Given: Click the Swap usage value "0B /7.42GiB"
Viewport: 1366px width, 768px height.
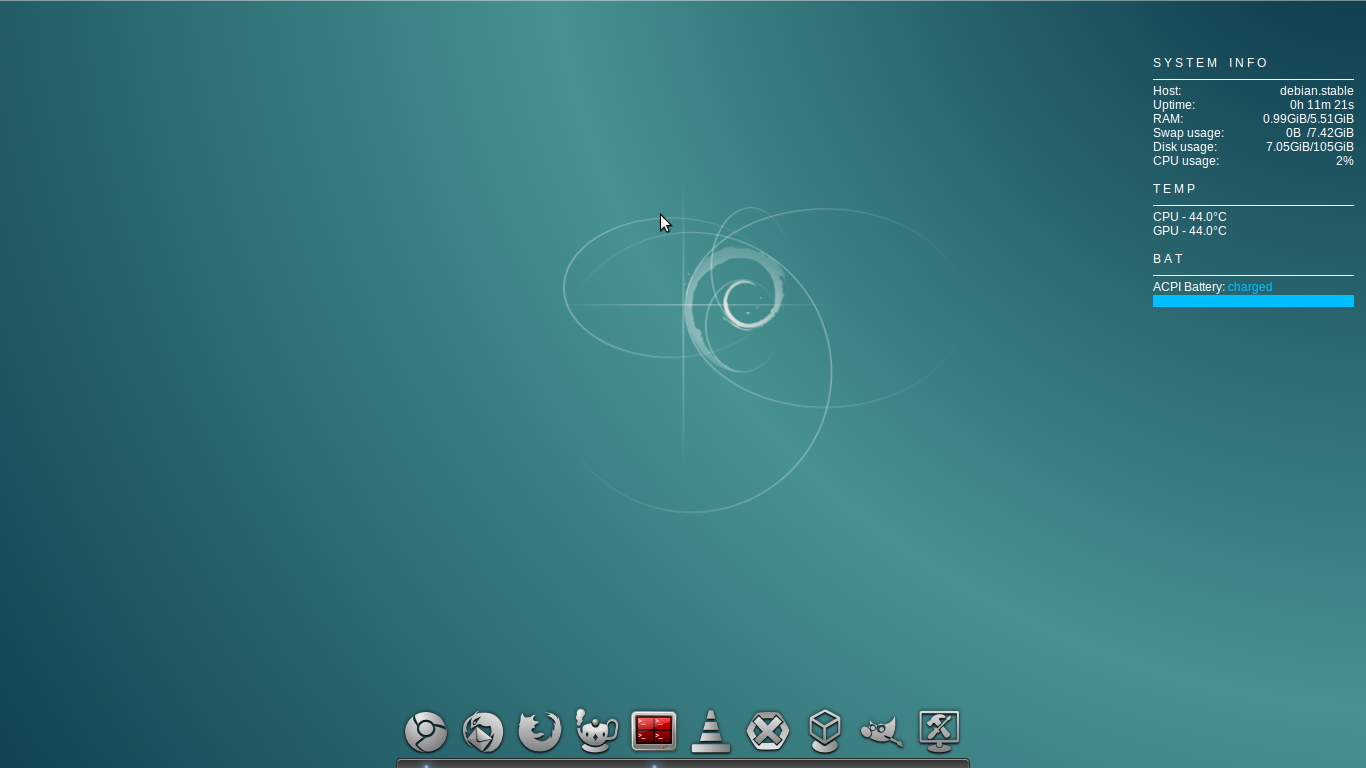Looking at the screenshot, I should point(1320,133).
